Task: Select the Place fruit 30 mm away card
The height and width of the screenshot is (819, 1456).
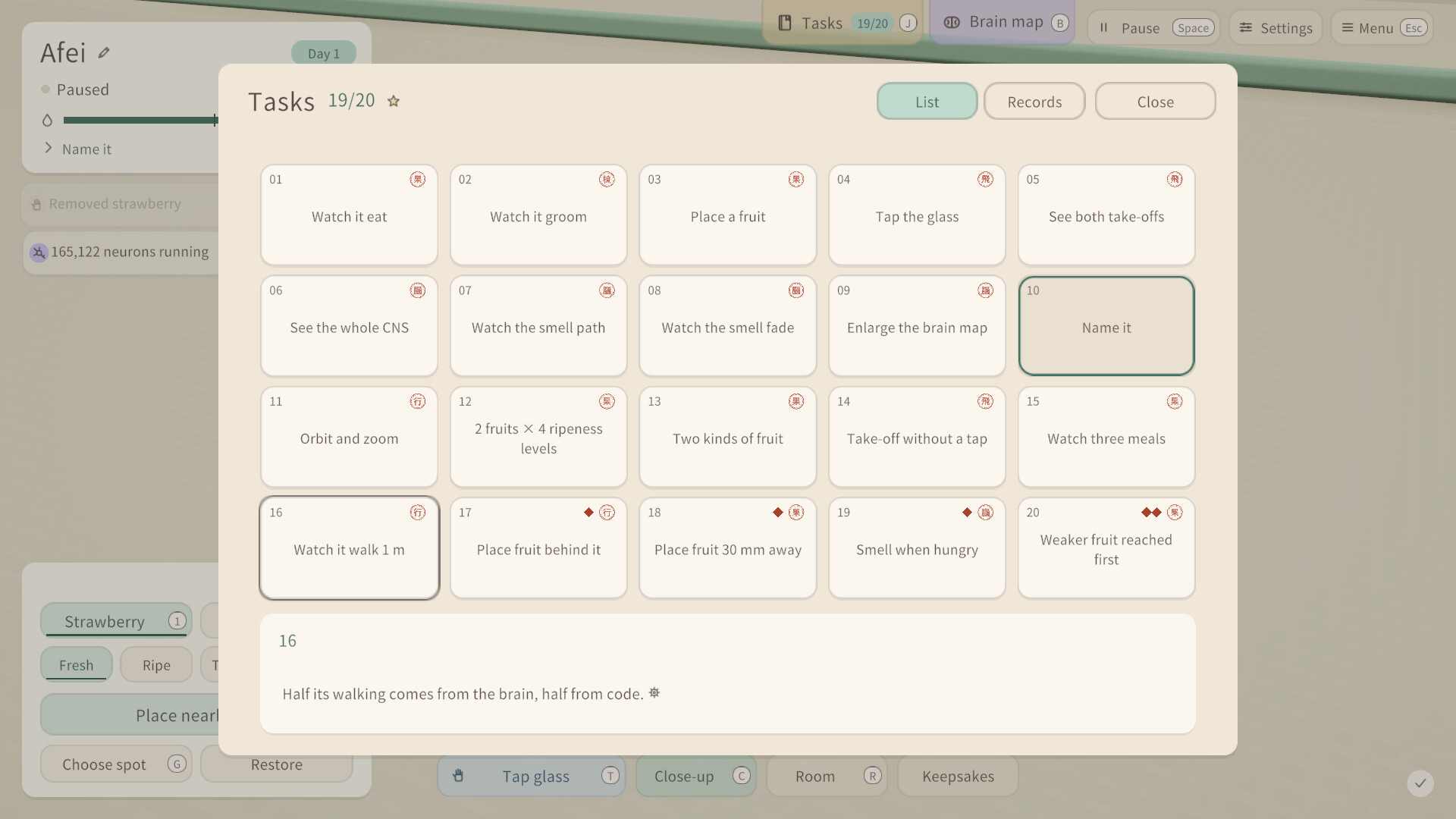Action: click(x=728, y=548)
